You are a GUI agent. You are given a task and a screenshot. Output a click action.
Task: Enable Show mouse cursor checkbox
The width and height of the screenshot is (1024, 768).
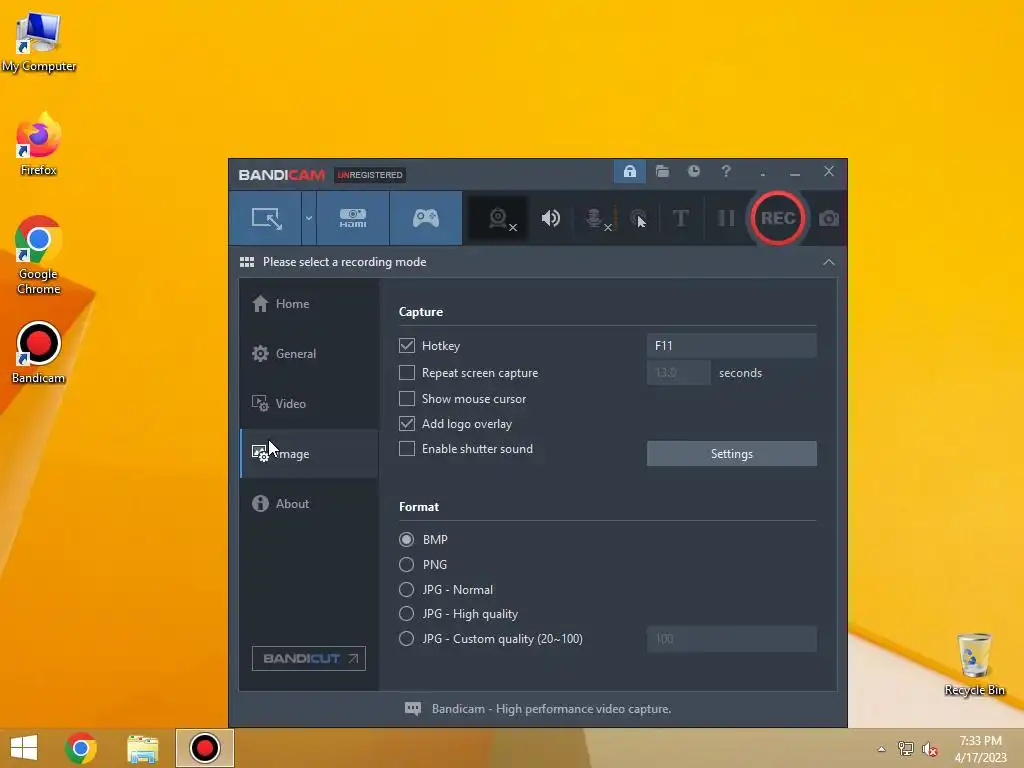(407, 398)
